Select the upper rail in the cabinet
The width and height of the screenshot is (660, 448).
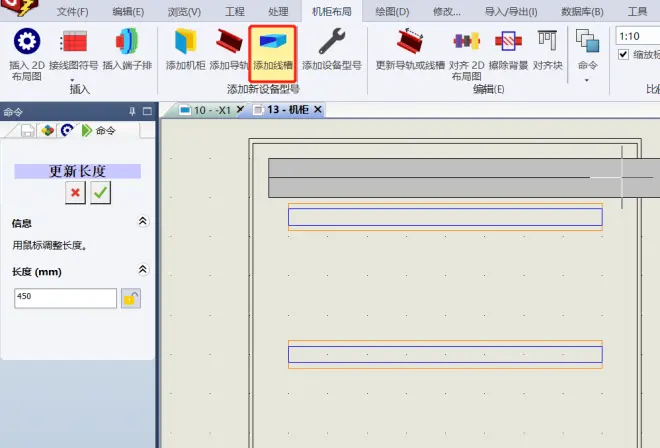coord(445,217)
